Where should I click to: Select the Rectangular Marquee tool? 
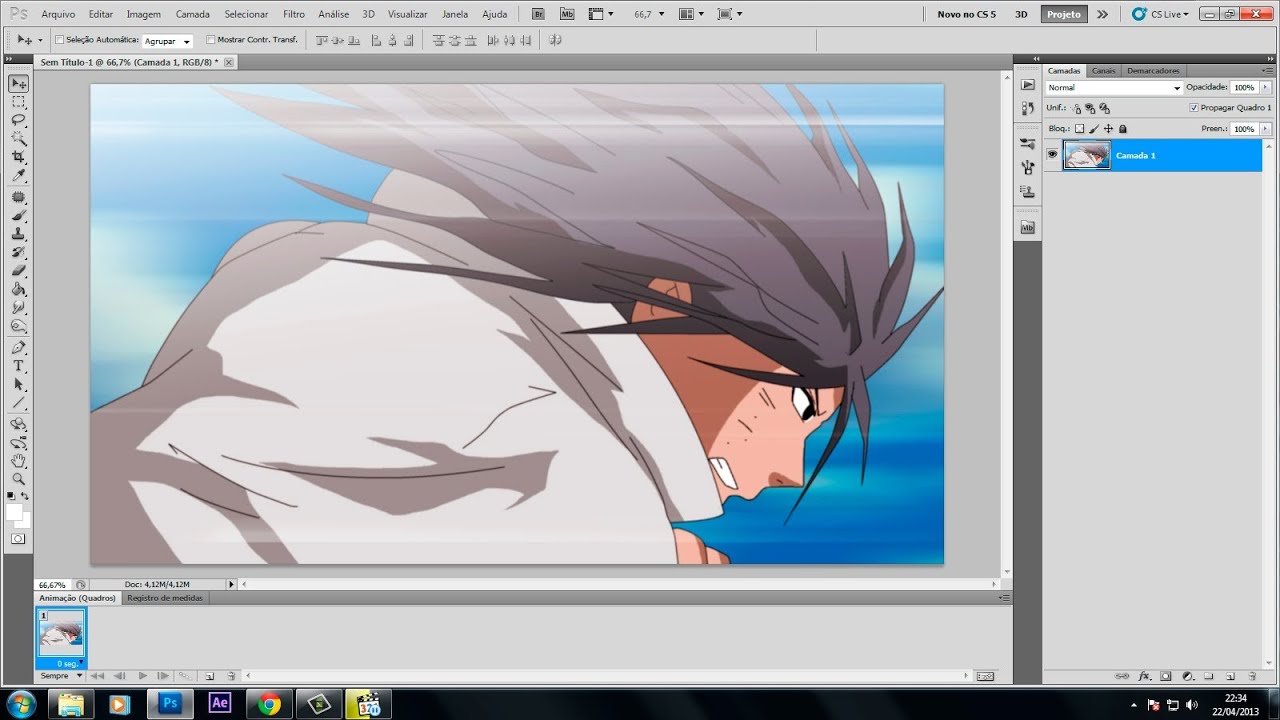click(x=18, y=102)
